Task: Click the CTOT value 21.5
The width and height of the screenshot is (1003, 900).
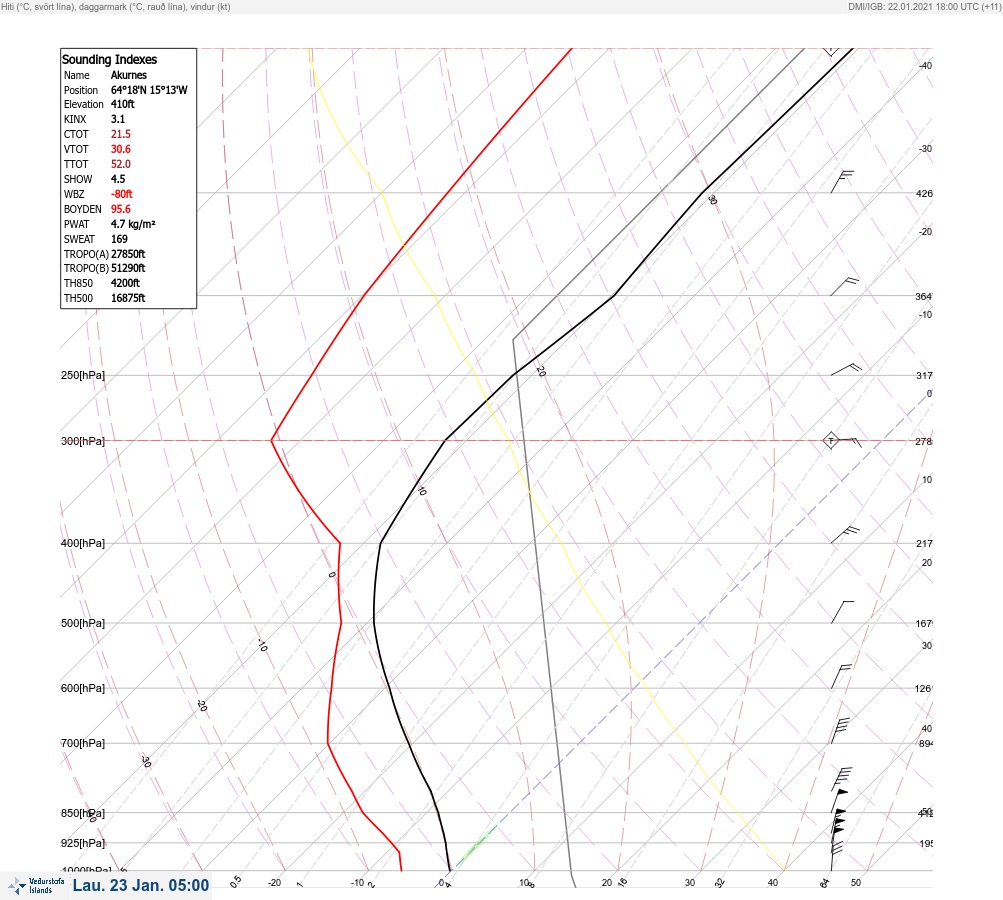Action: click(x=120, y=134)
